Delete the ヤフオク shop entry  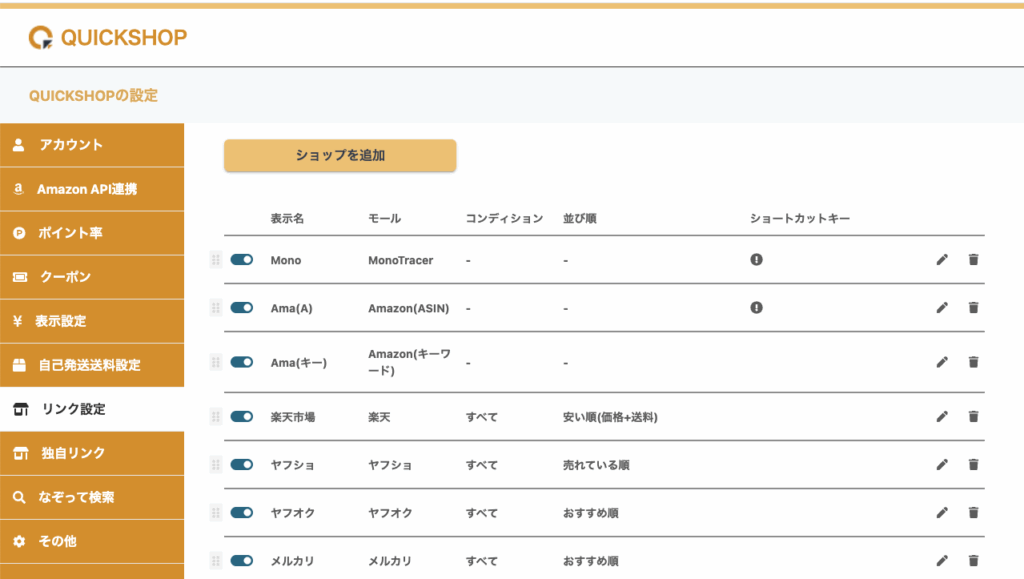(973, 513)
